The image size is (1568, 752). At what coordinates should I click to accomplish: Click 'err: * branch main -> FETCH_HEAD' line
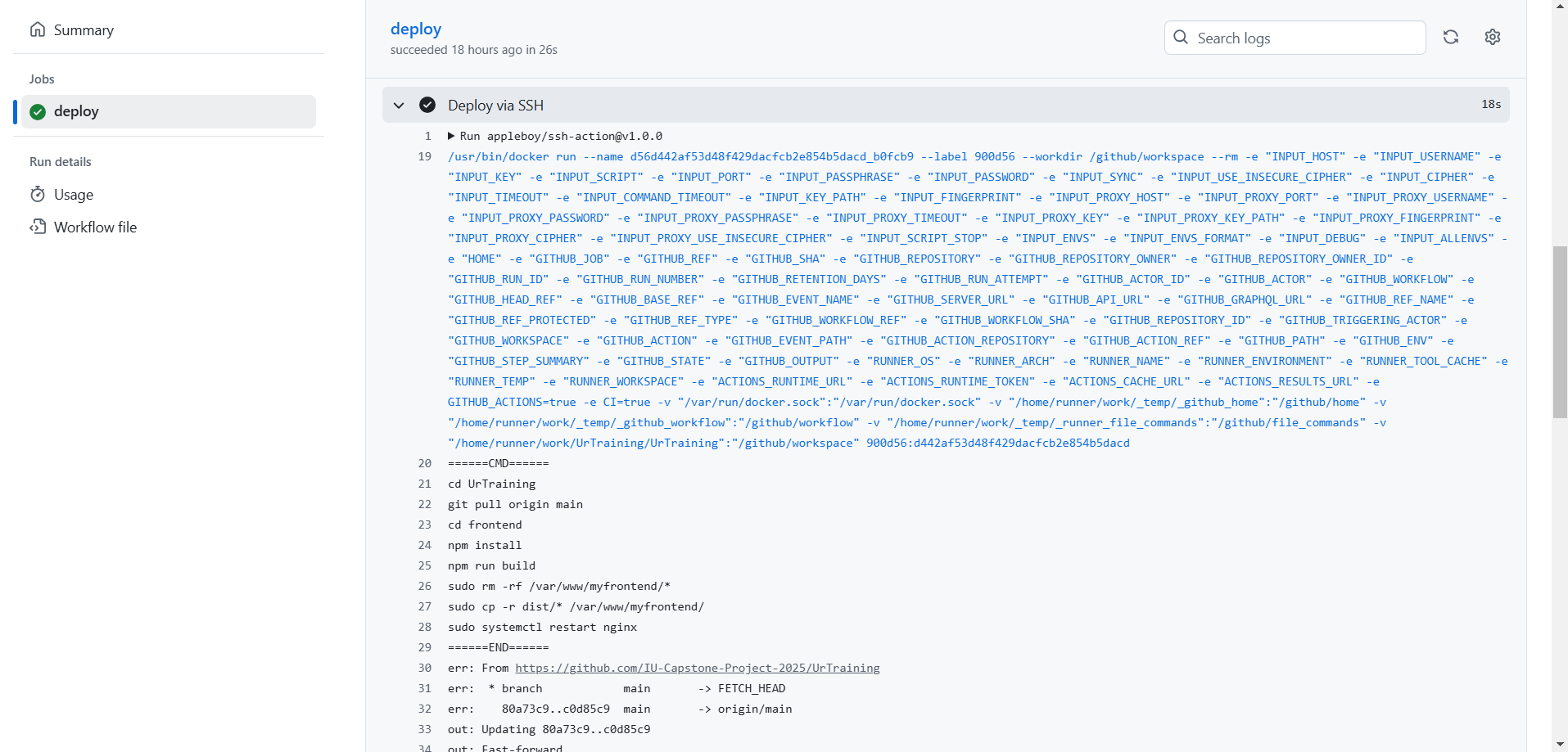617,688
